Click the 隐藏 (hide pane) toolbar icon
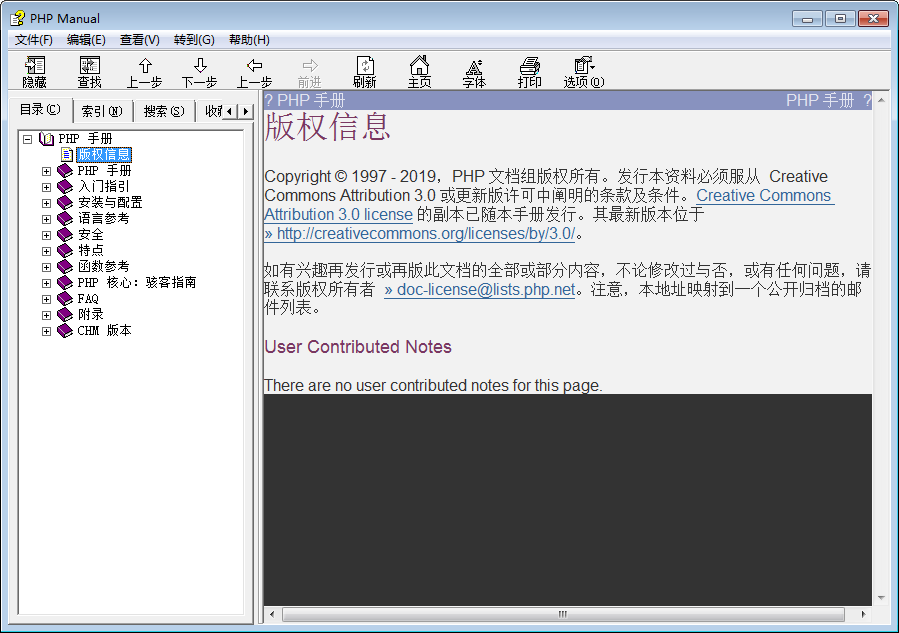 35,66
